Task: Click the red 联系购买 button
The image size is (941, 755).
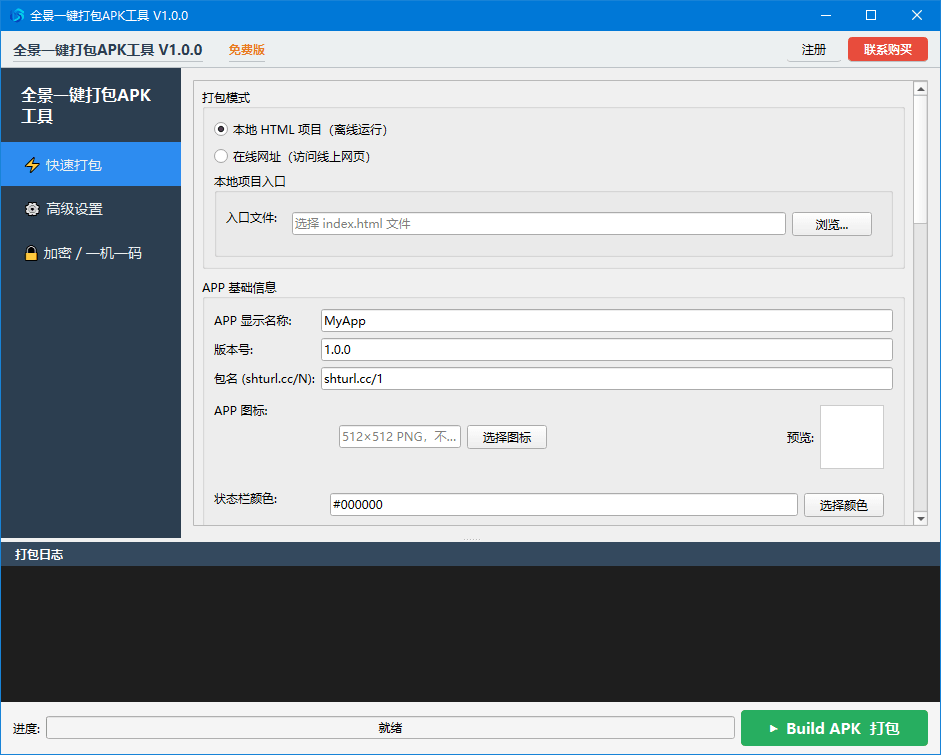Action: (x=888, y=49)
